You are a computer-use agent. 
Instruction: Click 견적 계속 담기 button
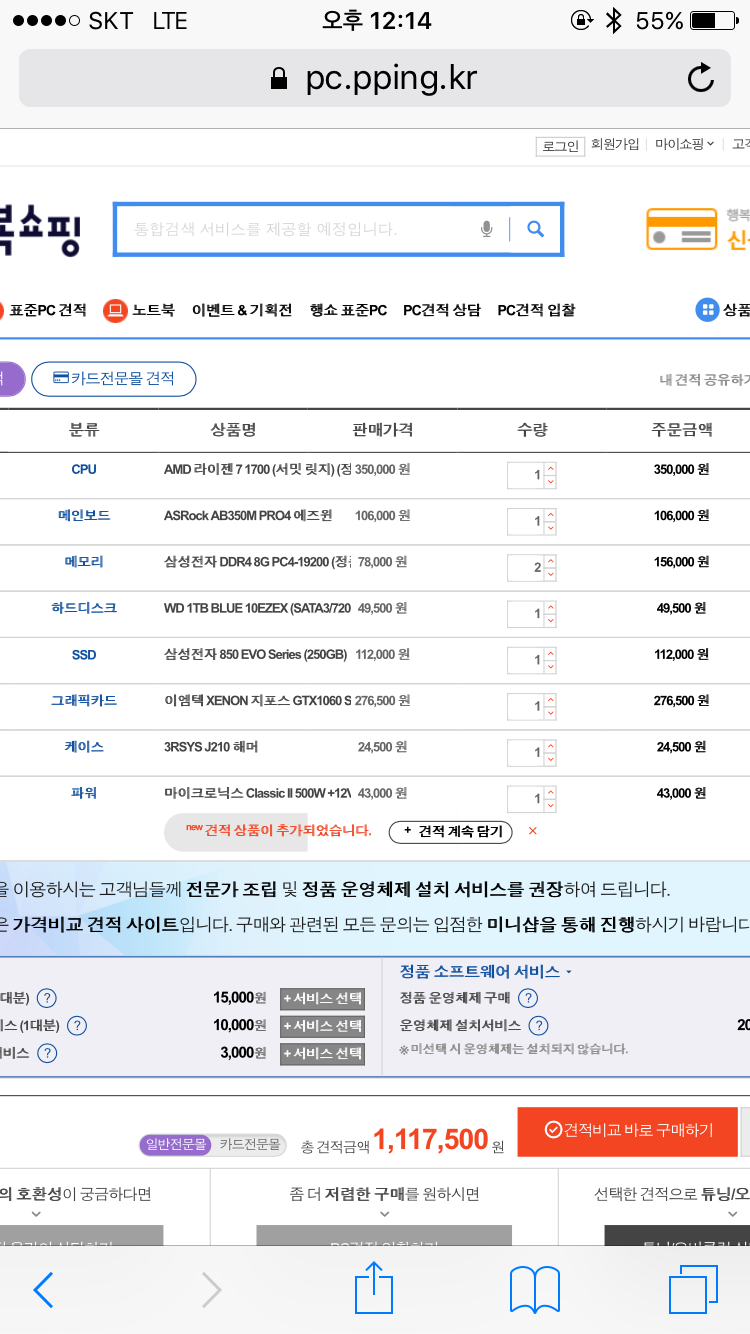tap(450, 832)
